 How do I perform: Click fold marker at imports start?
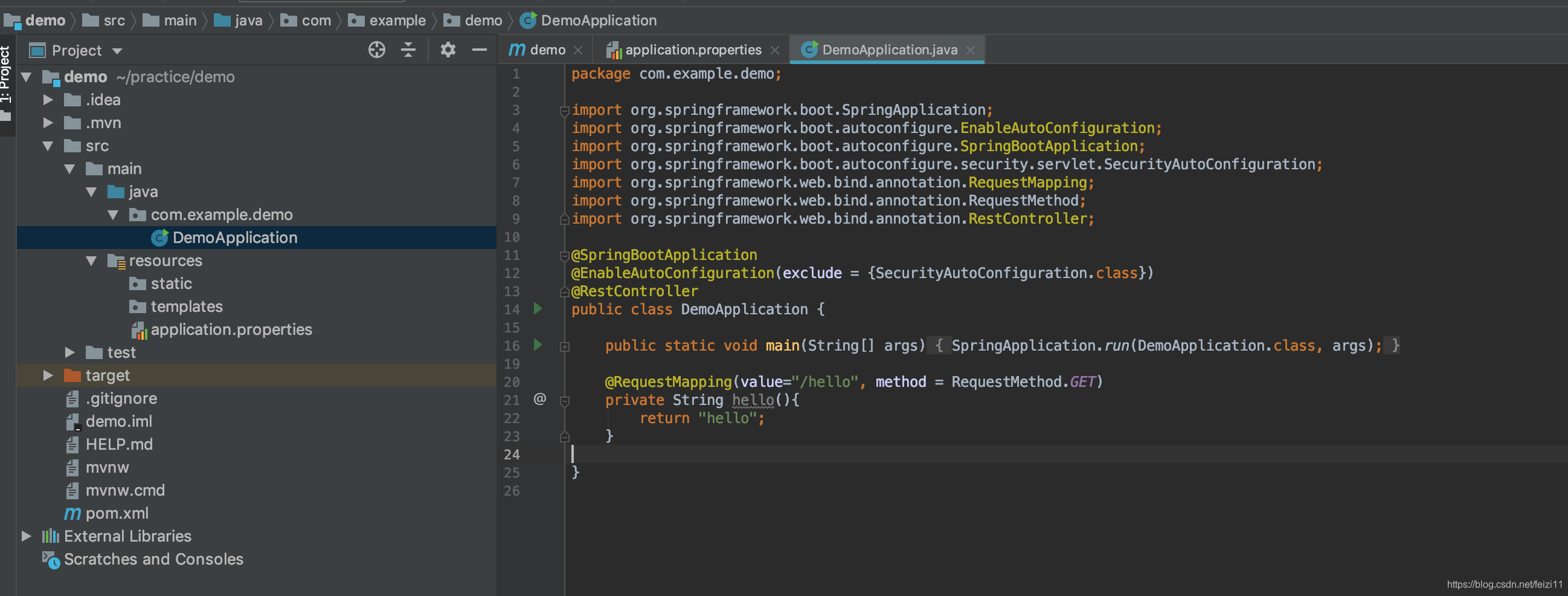[x=564, y=111]
